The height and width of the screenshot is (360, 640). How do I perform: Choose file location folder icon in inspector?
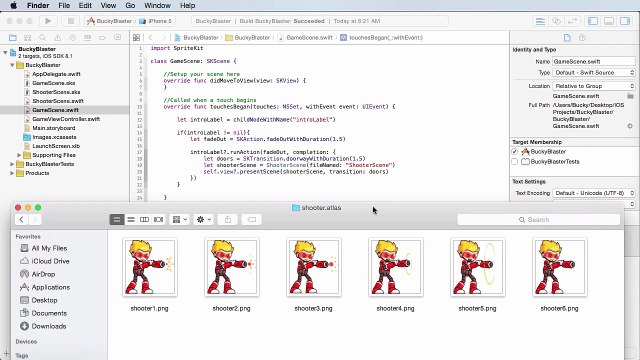(630, 96)
